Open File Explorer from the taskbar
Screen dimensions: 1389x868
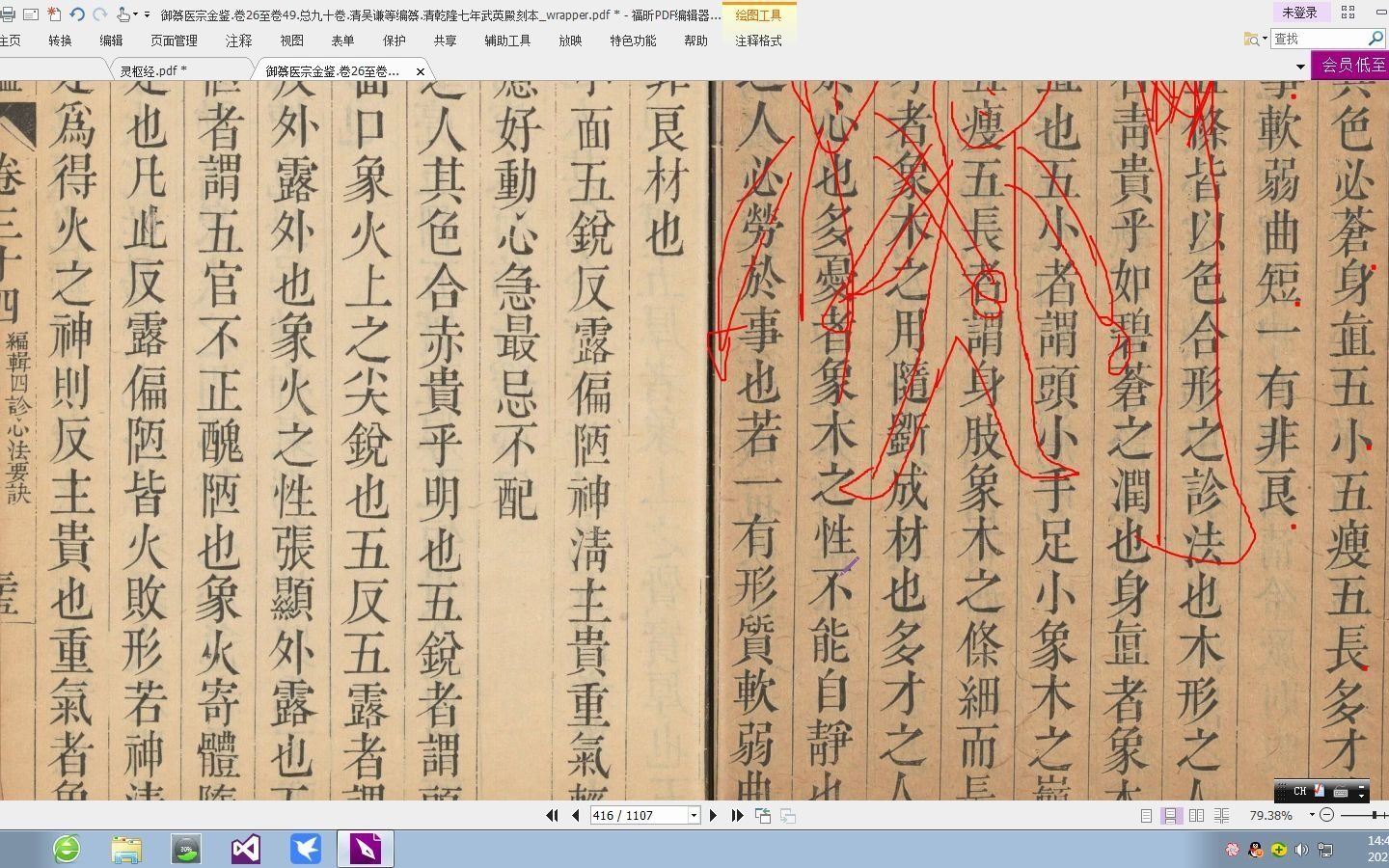coord(126,849)
